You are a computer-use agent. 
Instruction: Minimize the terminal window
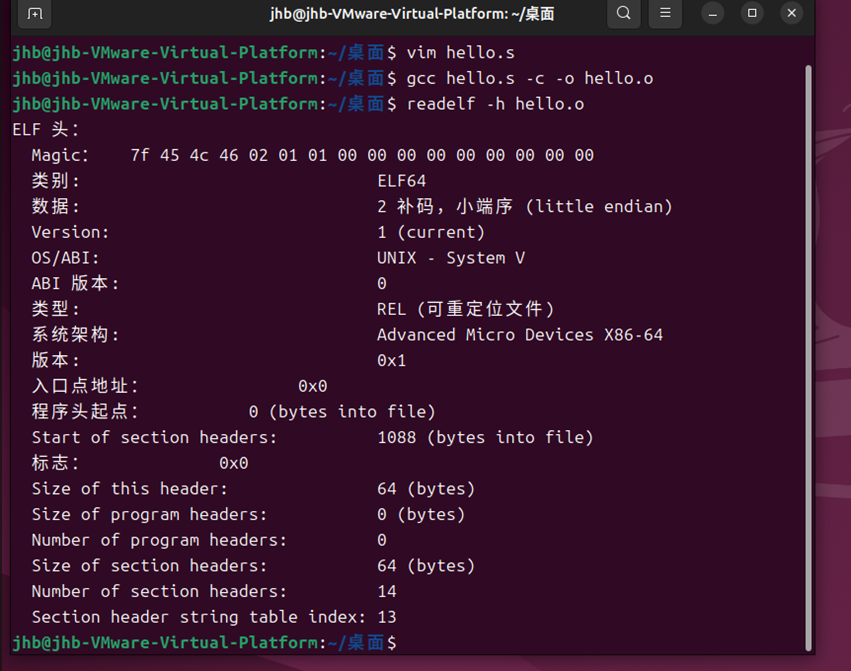pyautogui.click(x=713, y=13)
